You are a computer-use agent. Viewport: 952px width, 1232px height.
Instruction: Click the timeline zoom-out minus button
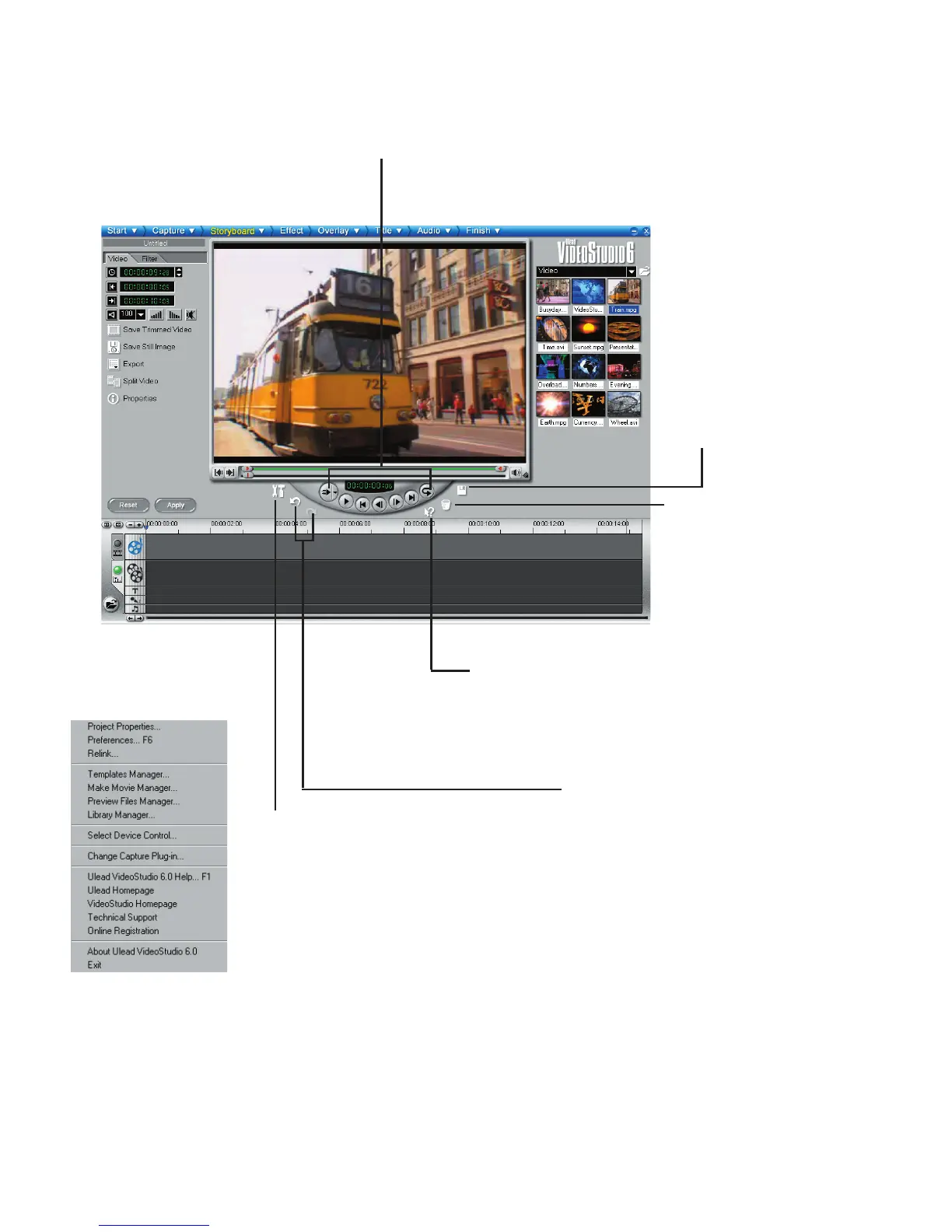131,525
